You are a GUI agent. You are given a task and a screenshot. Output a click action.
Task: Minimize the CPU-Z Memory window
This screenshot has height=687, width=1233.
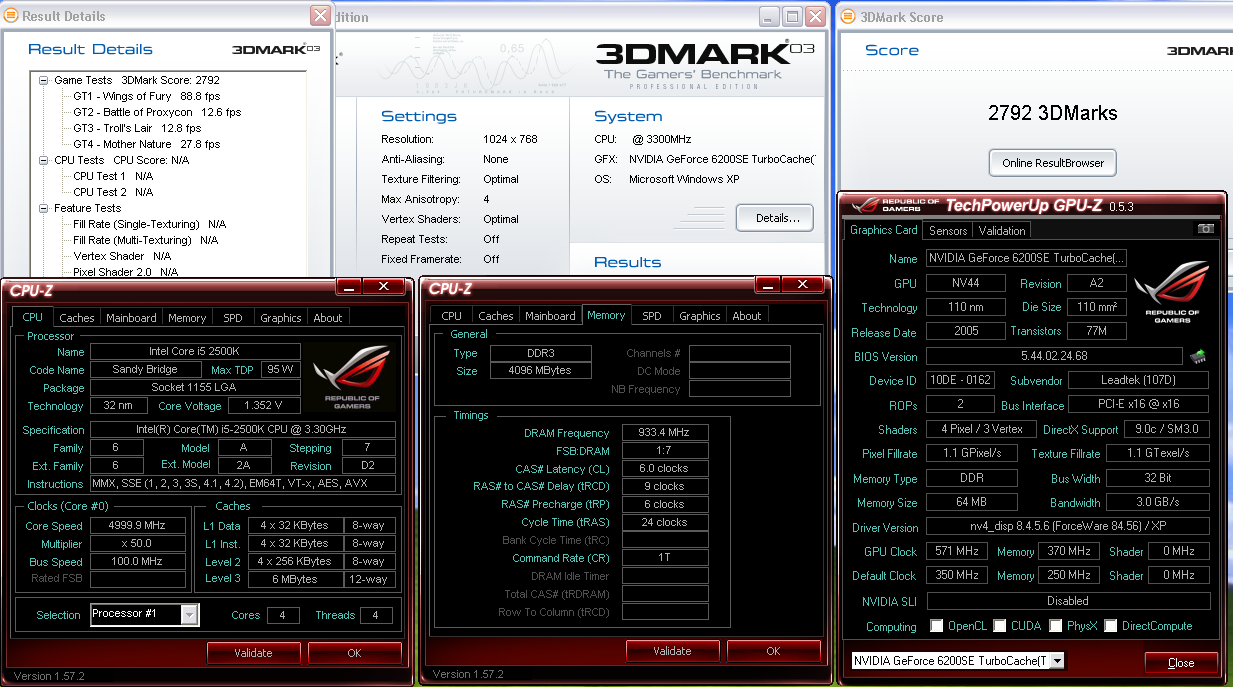(767, 287)
